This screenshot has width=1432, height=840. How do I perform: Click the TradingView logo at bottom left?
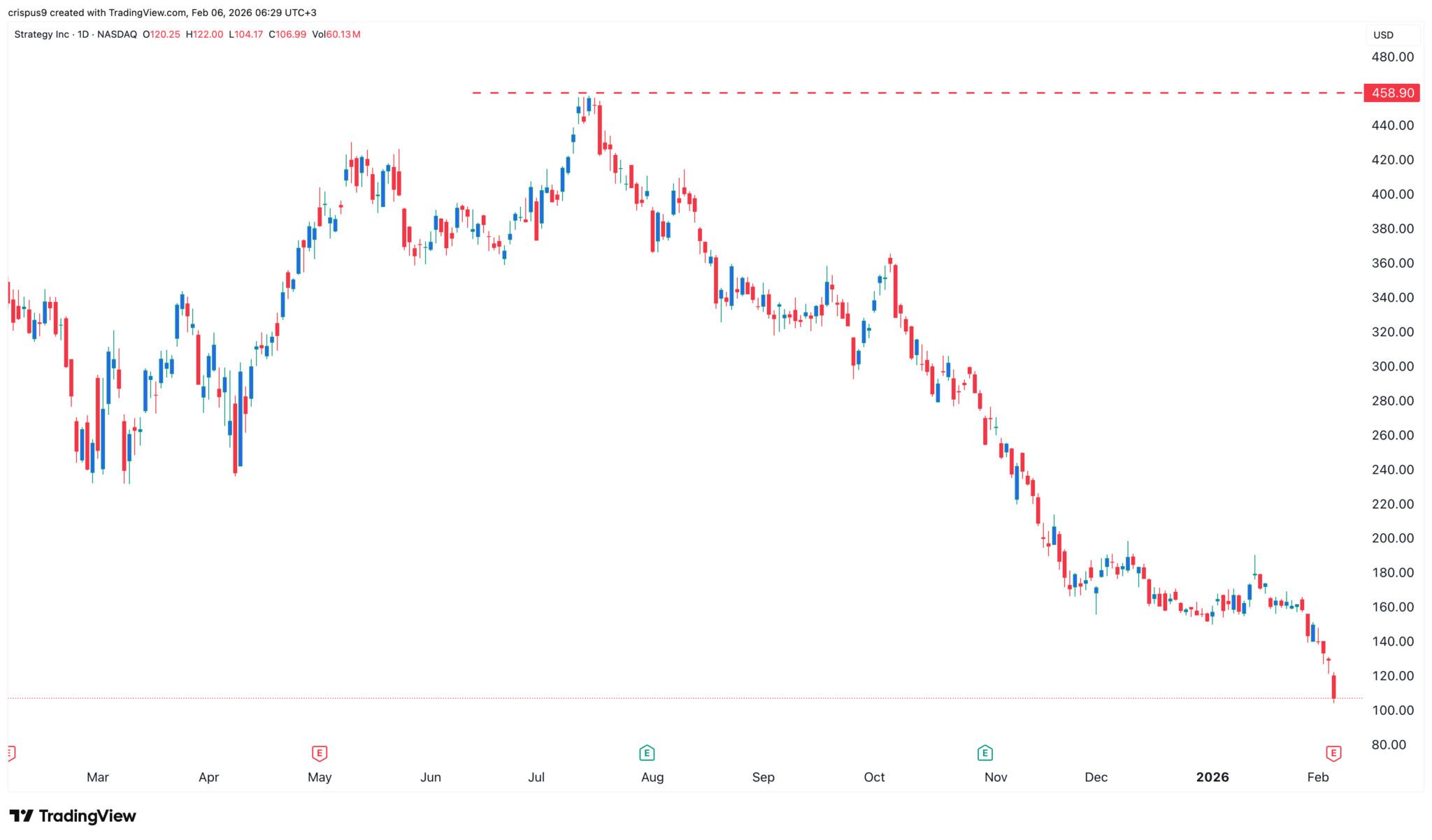[x=73, y=816]
